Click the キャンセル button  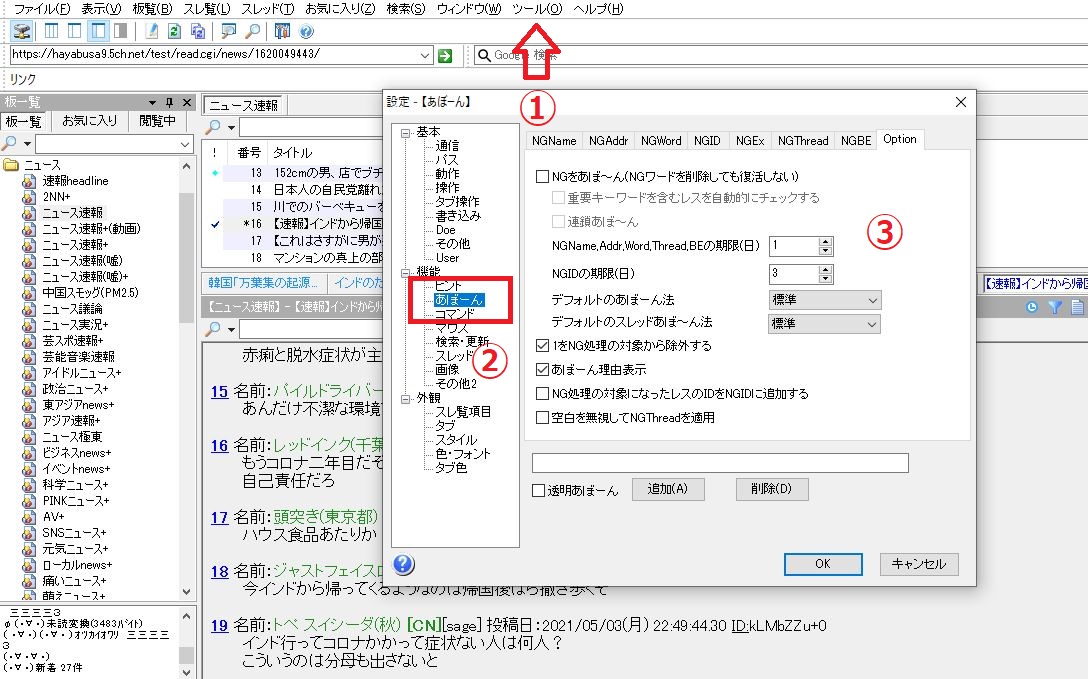click(x=919, y=564)
